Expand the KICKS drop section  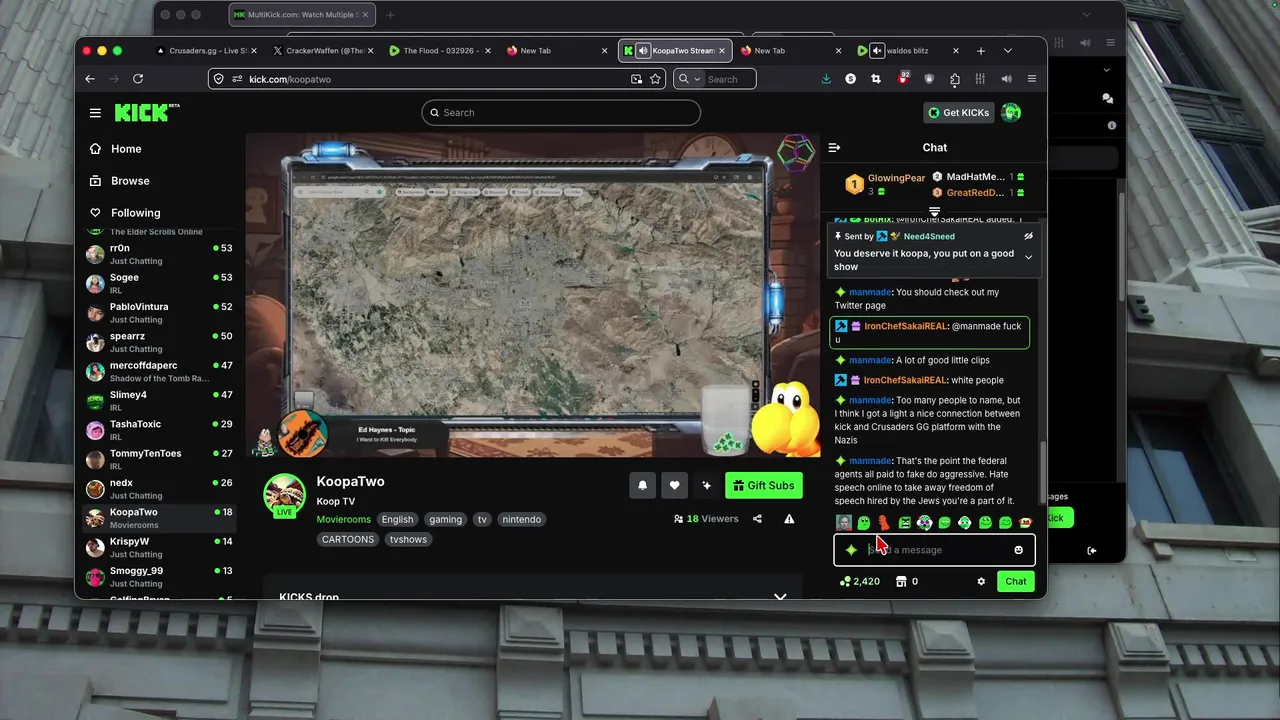pos(780,597)
